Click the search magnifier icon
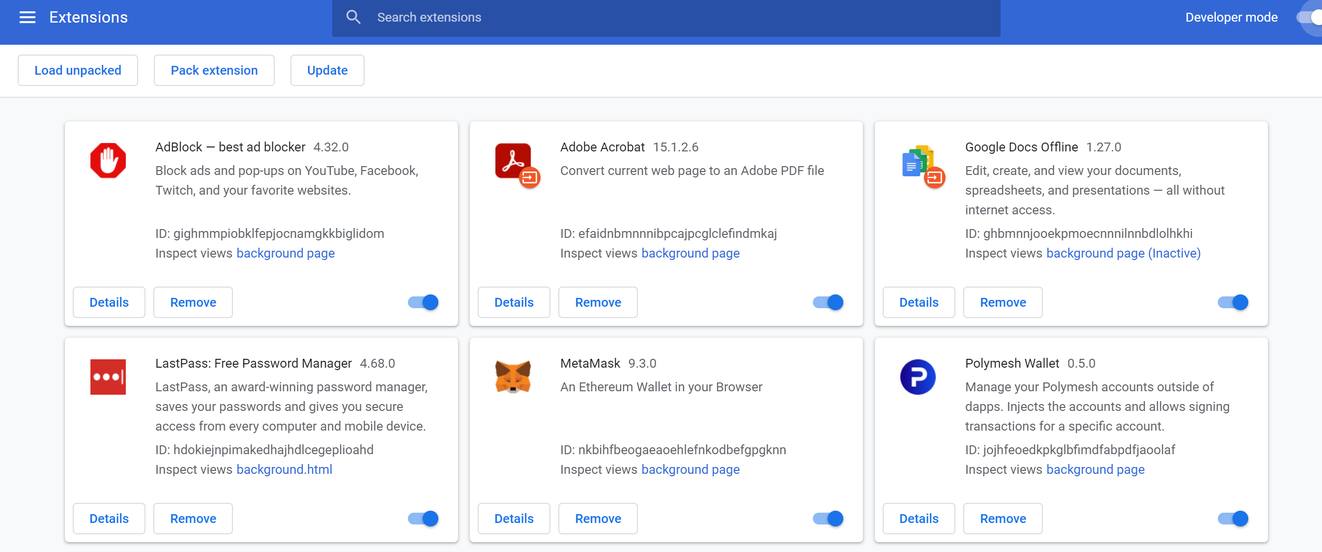 click(353, 17)
